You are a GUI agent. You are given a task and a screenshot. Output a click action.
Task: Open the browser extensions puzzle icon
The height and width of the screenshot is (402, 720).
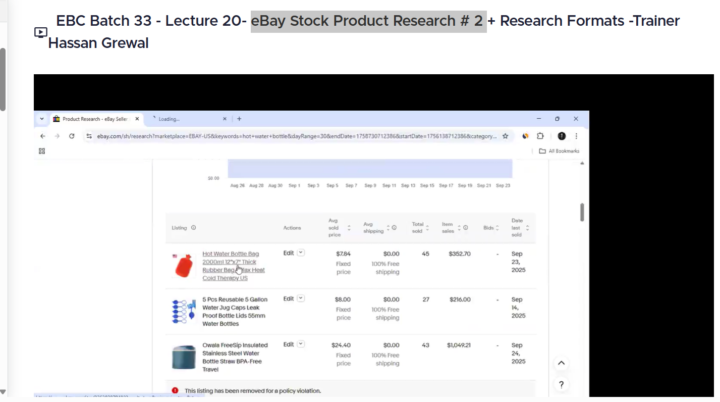tap(540, 135)
